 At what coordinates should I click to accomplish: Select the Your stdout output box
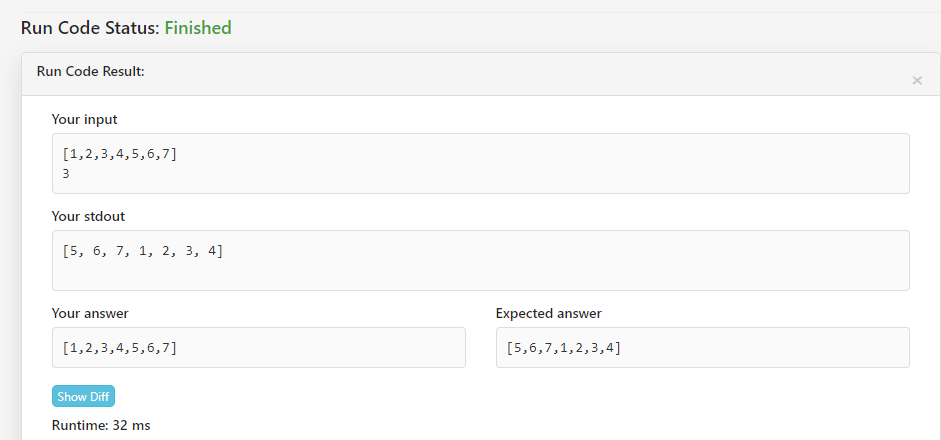(481, 261)
